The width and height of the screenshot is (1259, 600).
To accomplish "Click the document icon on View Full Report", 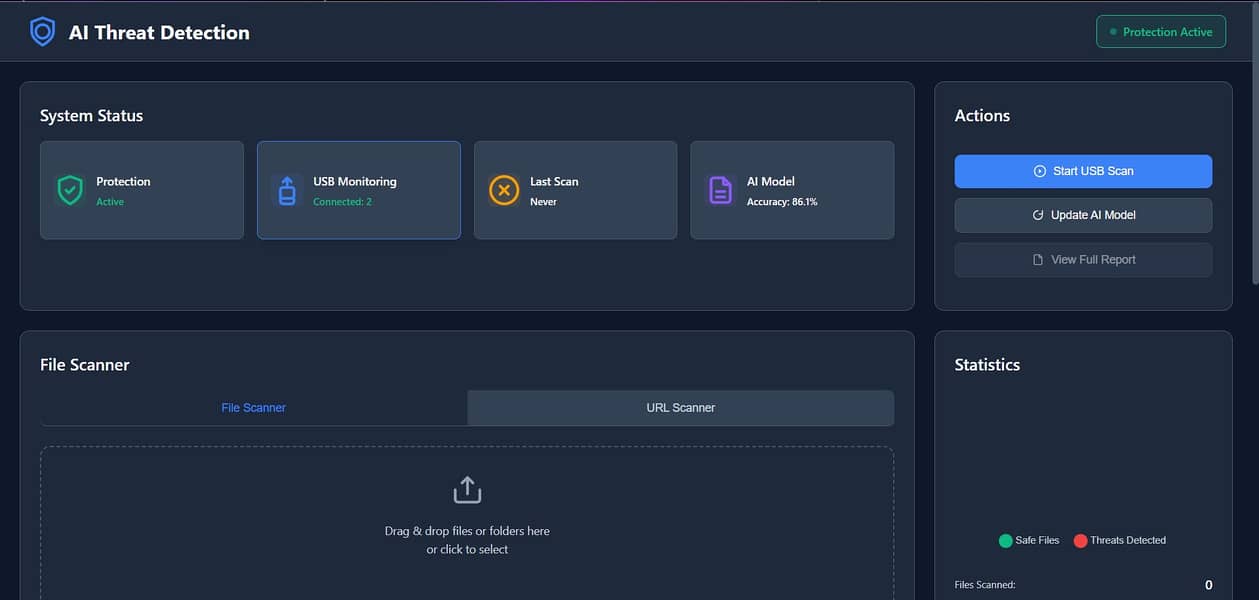I will (x=1038, y=260).
